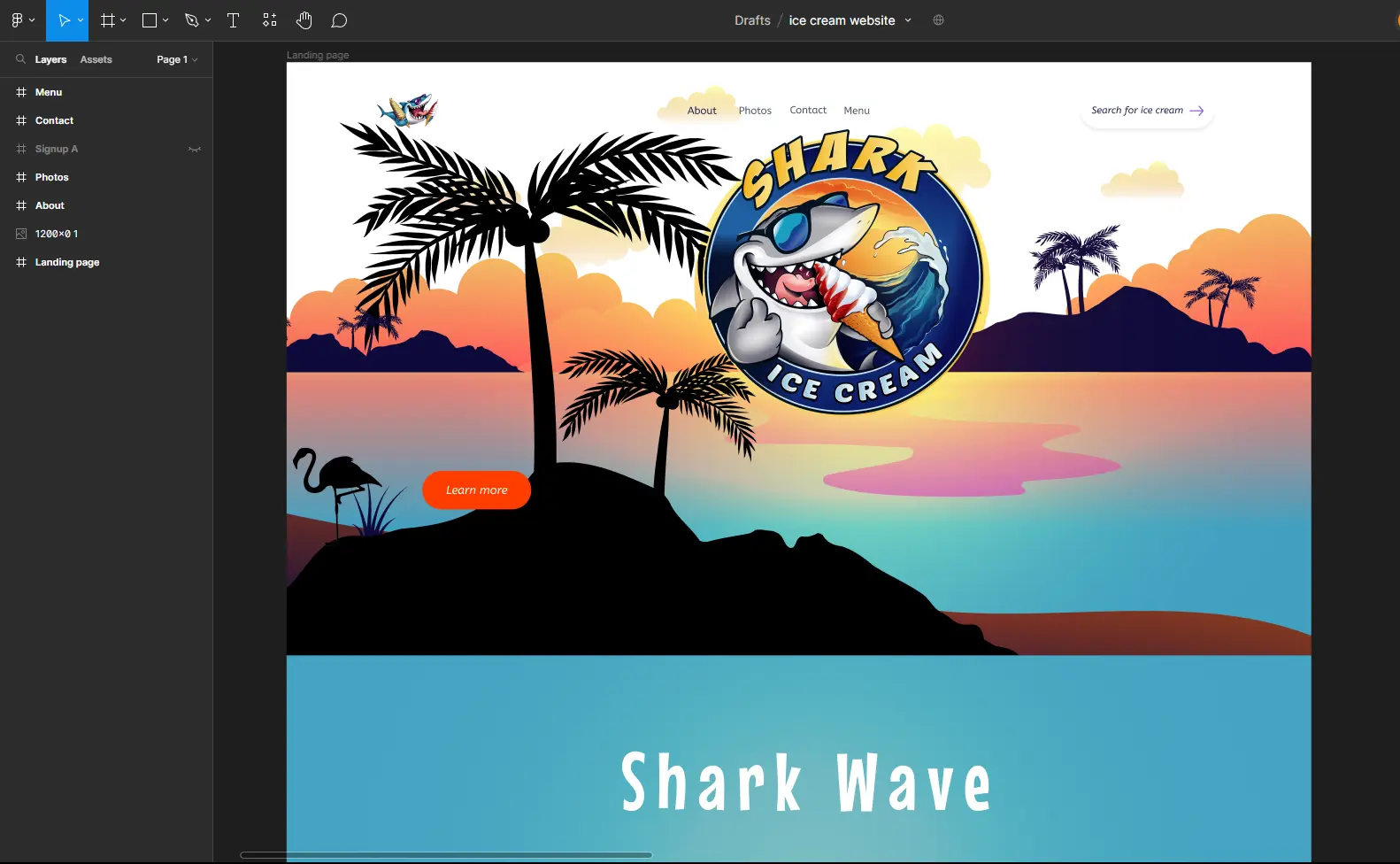
Task: Select the Comment tool
Action: coord(339,20)
